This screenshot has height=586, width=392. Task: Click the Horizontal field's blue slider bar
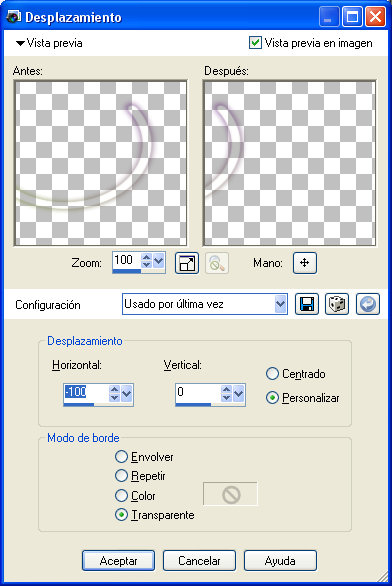pyautogui.click(x=79, y=404)
